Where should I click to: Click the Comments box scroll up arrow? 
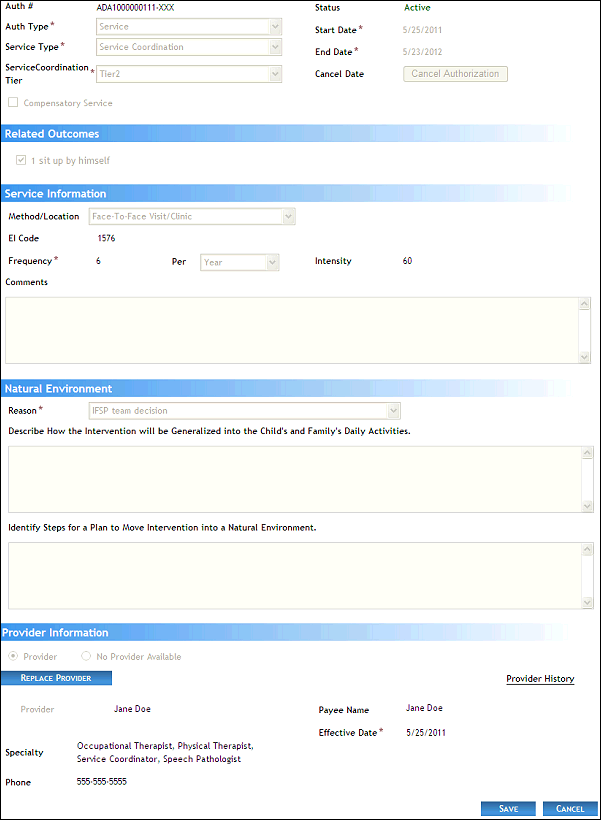(585, 305)
